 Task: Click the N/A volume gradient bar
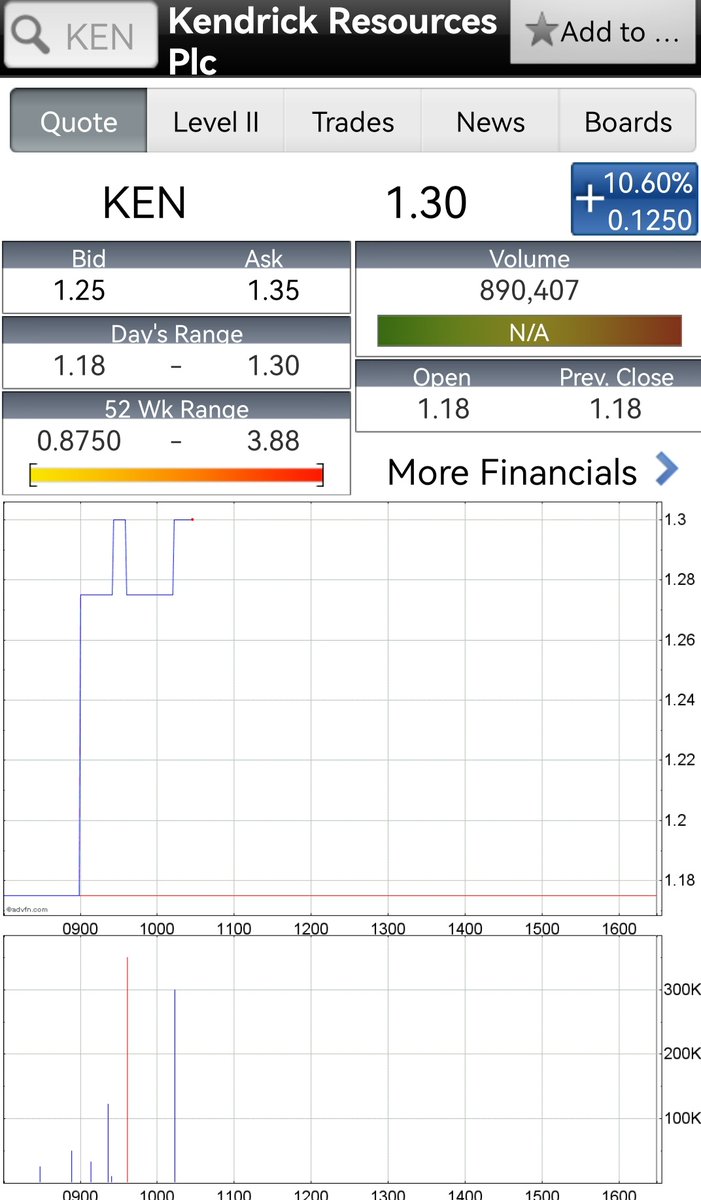pos(529,332)
